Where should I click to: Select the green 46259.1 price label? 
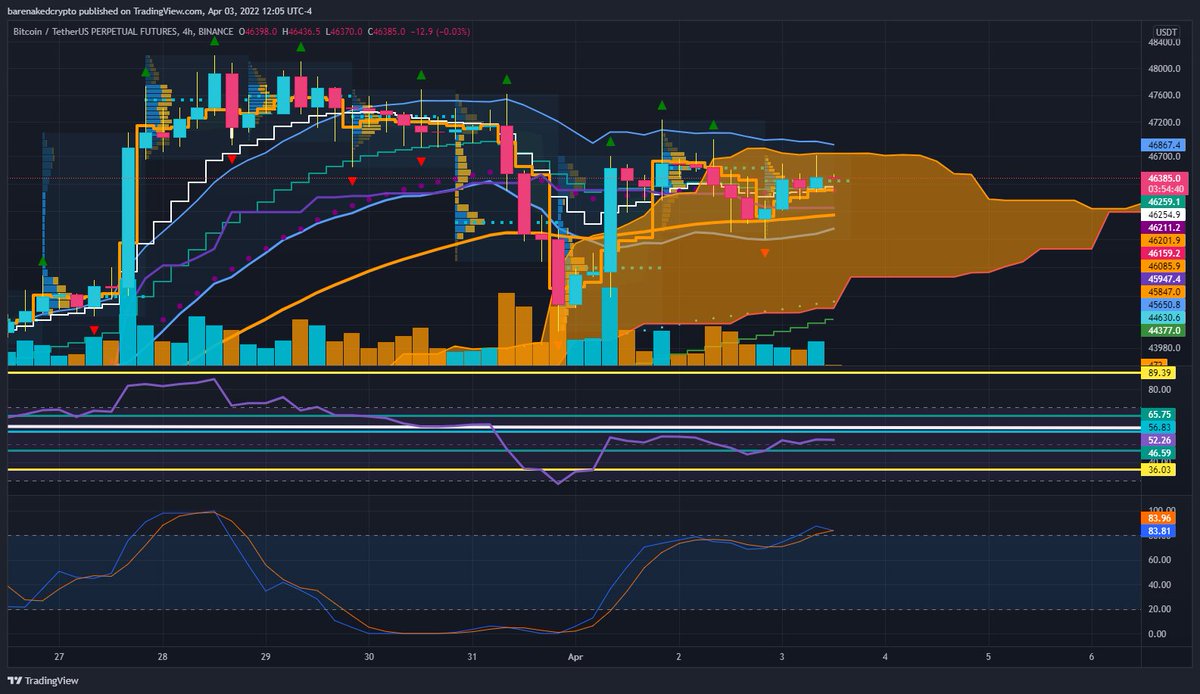(1162, 201)
